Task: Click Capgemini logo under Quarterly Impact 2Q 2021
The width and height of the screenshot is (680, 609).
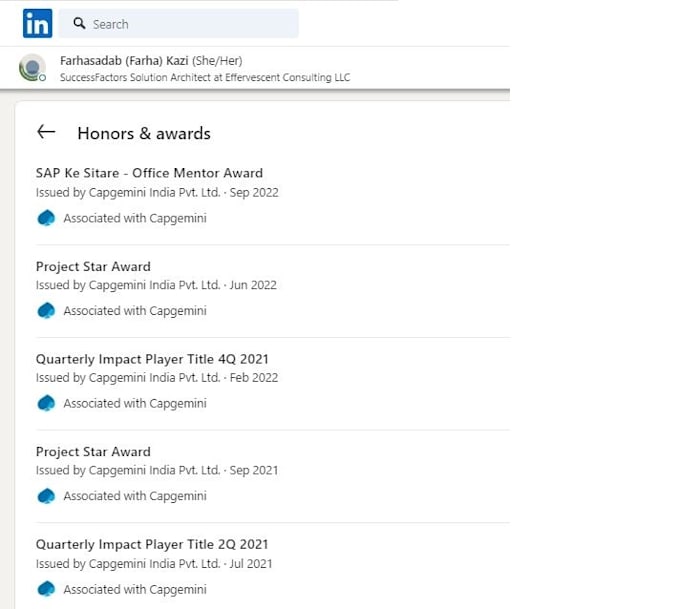Action: click(46, 589)
